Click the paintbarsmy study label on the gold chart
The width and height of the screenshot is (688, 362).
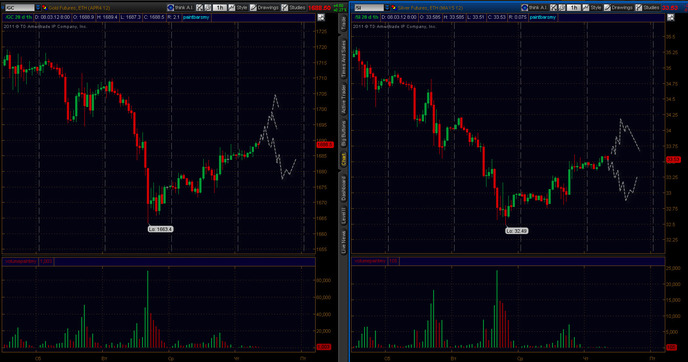point(196,17)
